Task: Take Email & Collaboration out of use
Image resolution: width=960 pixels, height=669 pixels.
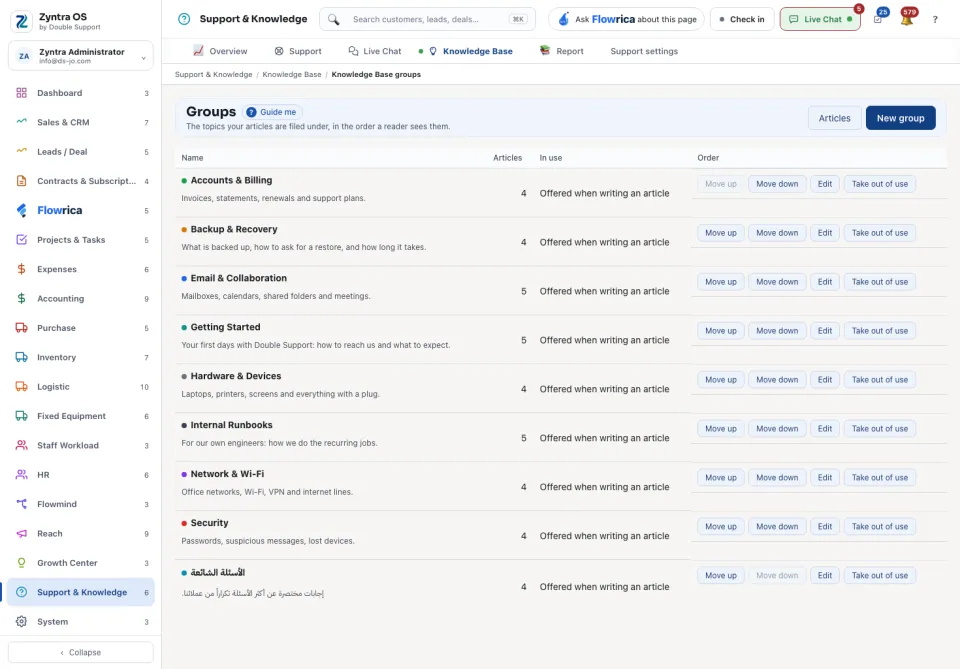Action: pos(879,282)
